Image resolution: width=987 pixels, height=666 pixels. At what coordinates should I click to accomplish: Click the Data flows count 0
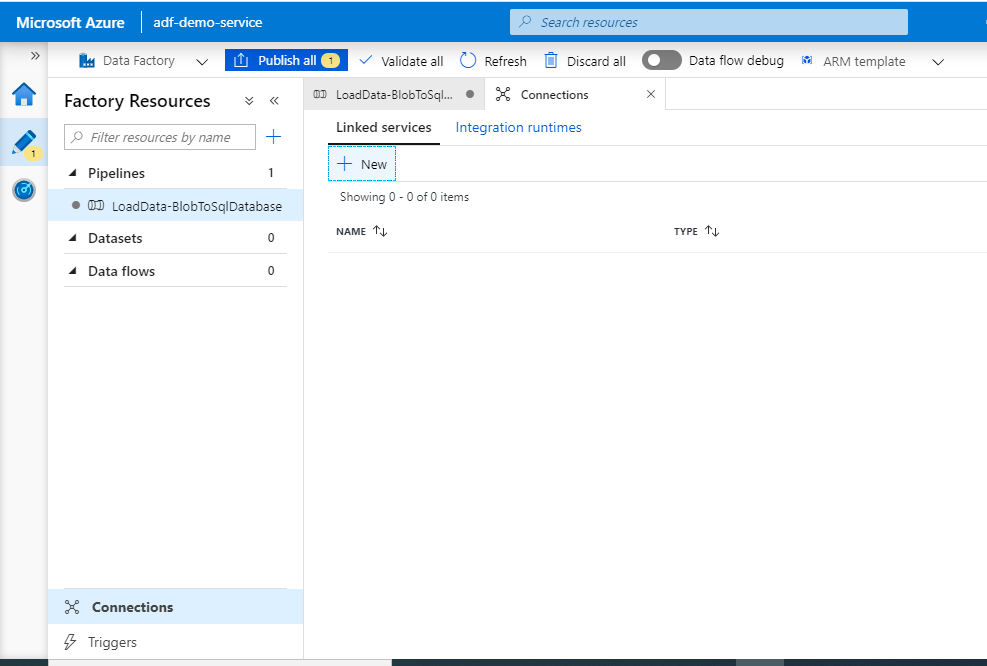271,271
